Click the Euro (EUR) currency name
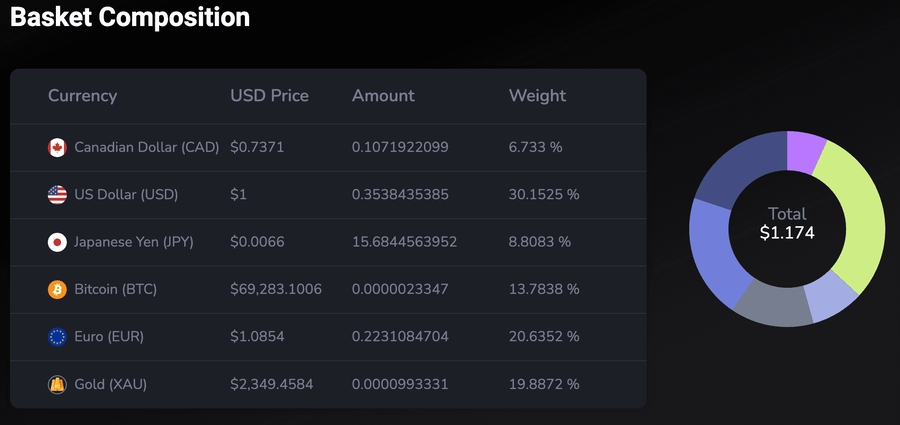Screen dimensions: 900x425 [109, 337]
